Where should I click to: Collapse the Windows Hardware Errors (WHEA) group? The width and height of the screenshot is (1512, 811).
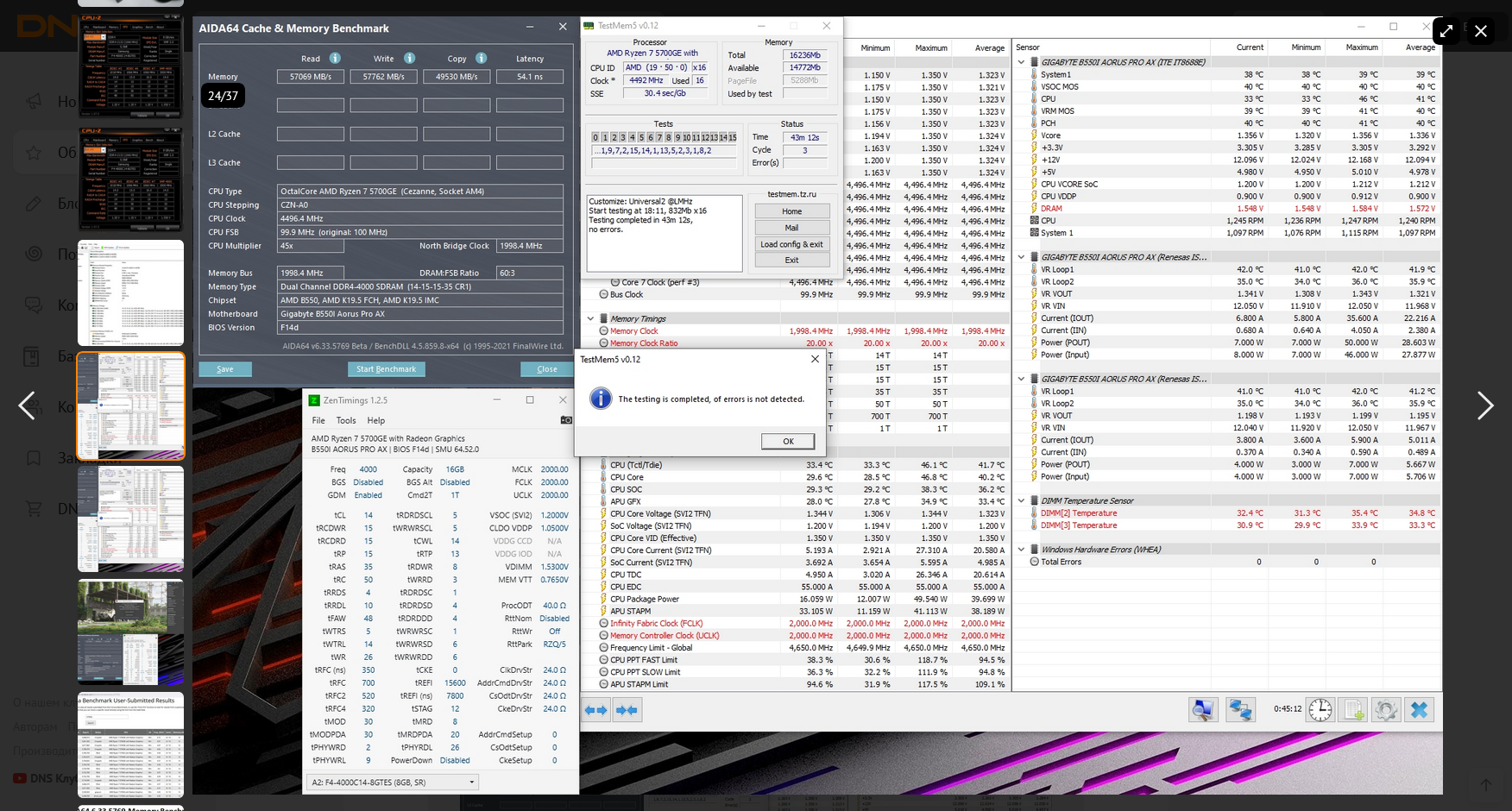[x=1022, y=550]
